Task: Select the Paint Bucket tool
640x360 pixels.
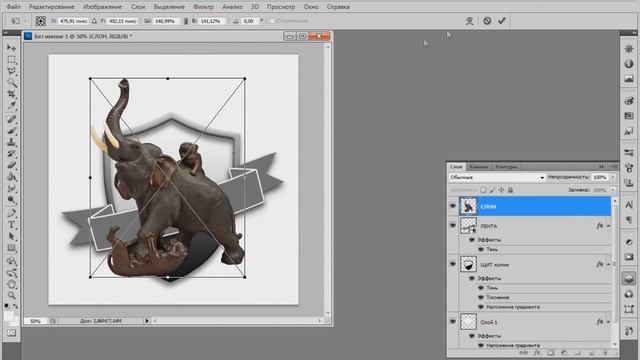Action: (11, 177)
